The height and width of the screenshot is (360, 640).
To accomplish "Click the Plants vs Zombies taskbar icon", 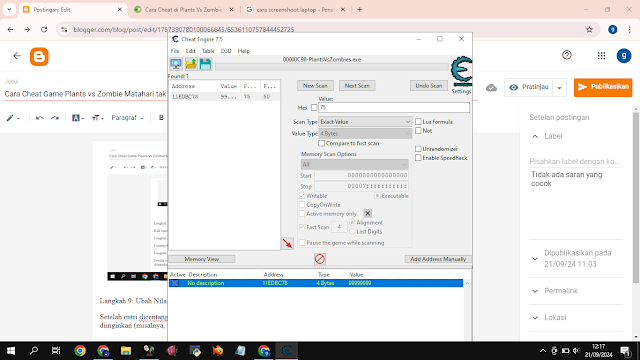I will coord(149,351).
